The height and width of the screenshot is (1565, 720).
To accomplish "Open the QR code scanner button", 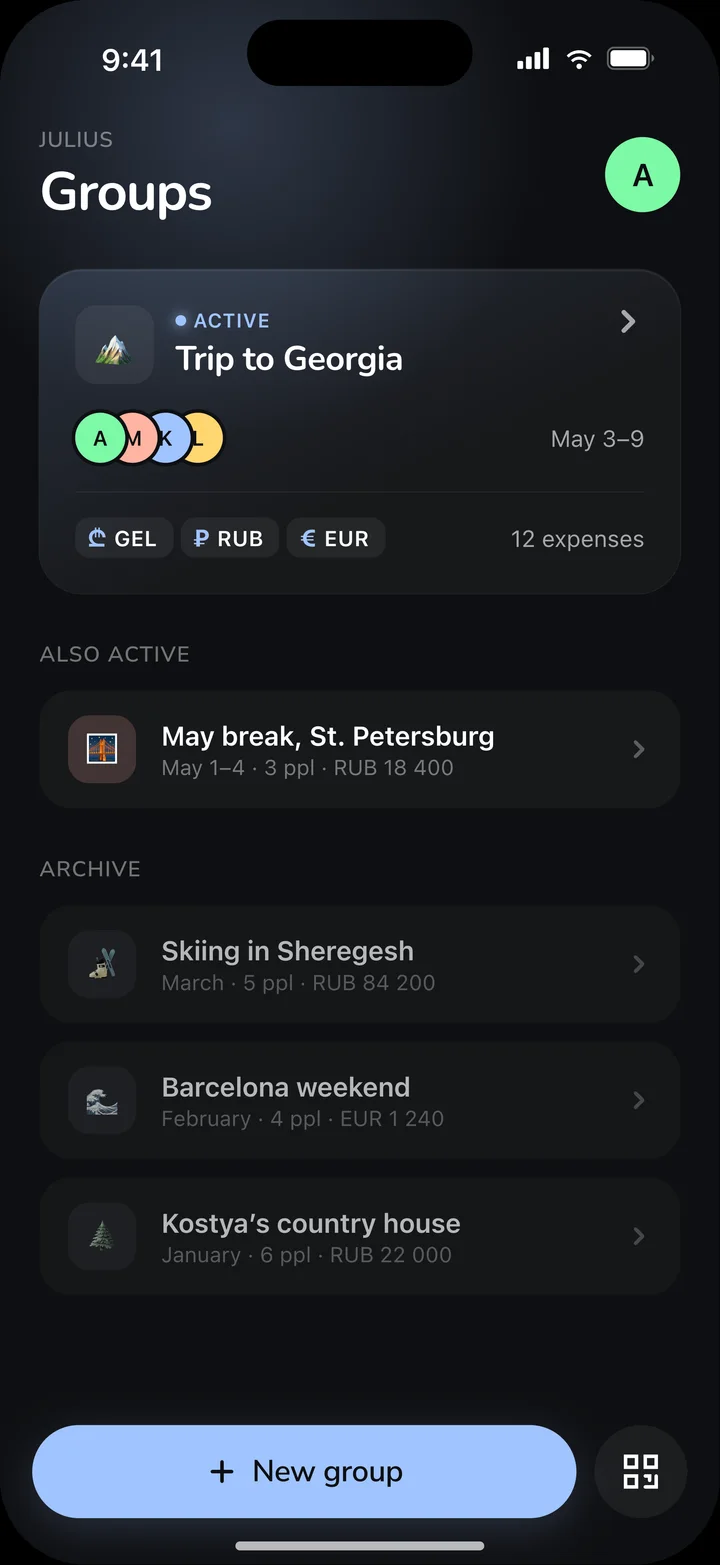I will coord(640,1471).
